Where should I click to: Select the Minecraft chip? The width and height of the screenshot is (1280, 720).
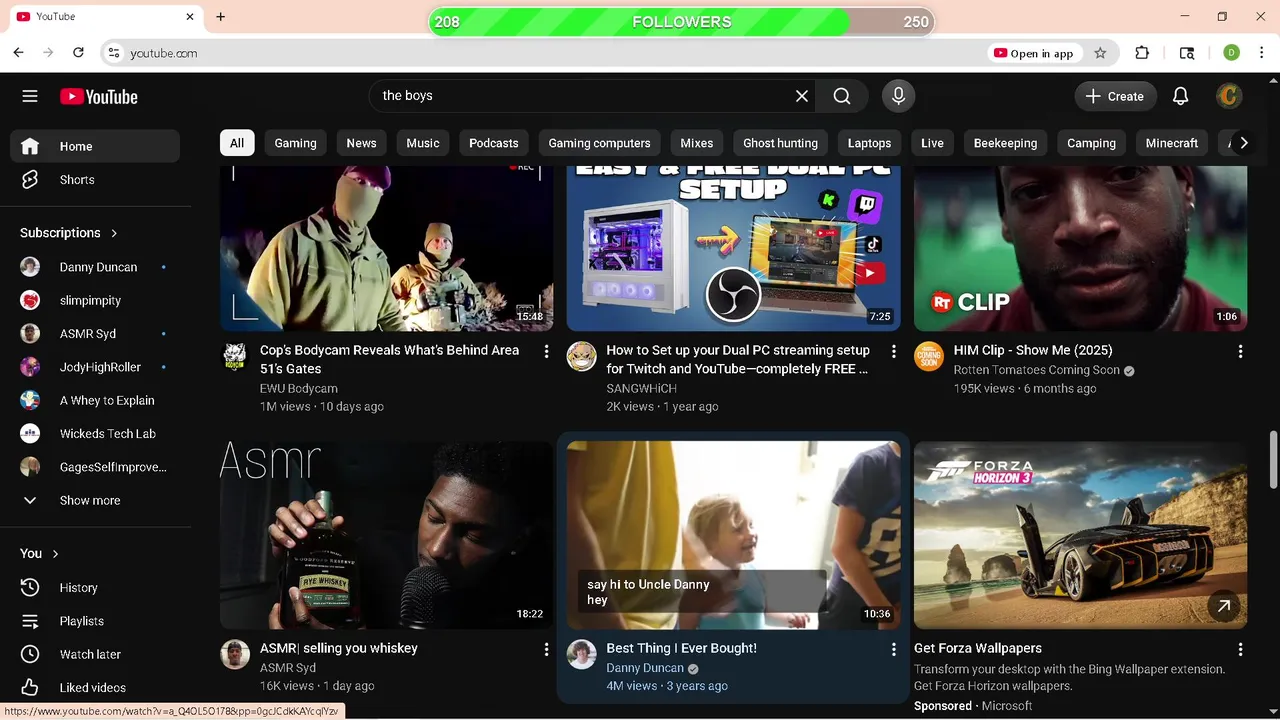coord(1172,143)
